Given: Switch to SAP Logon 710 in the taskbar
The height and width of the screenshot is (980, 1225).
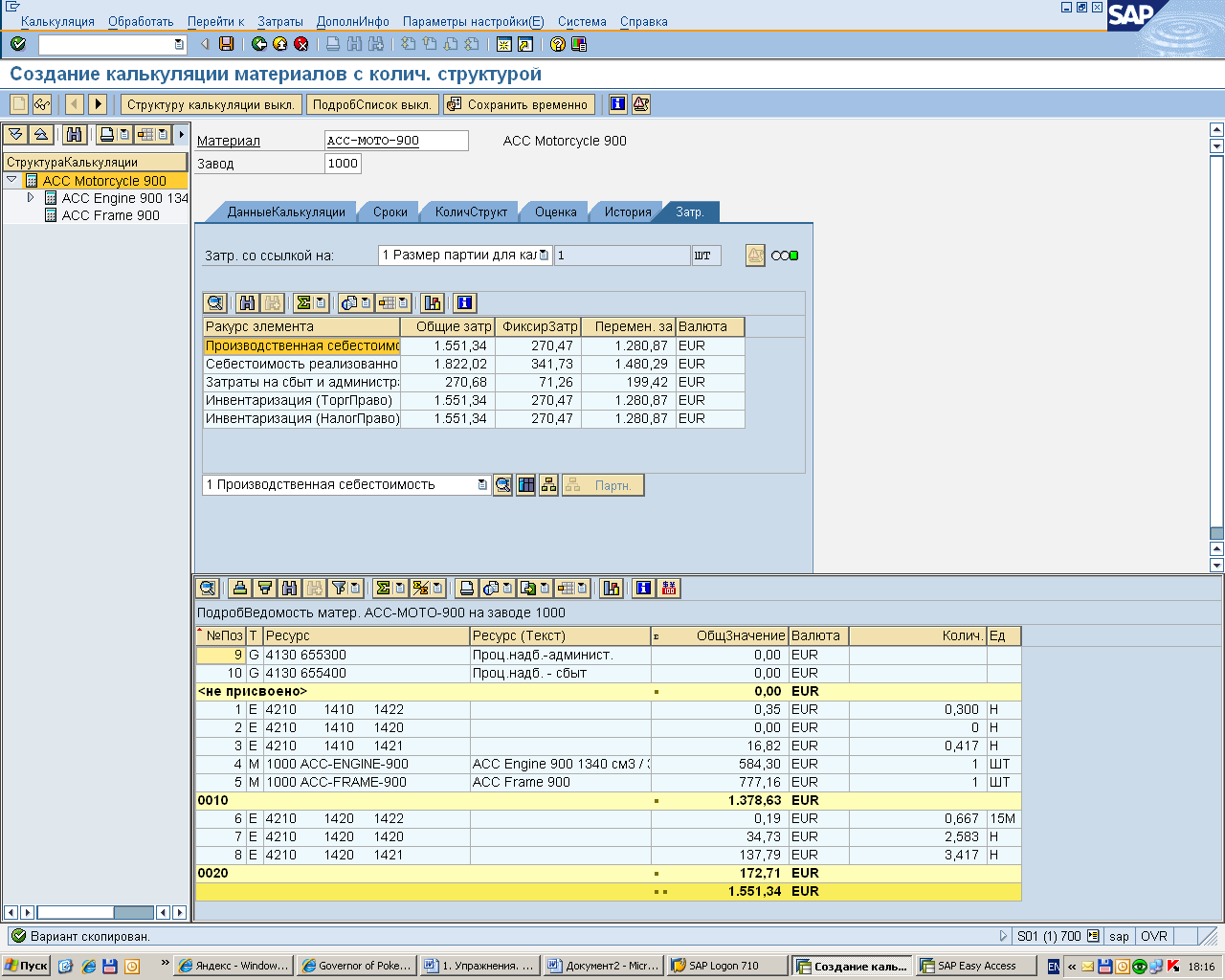Looking at the screenshot, I should tap(727, 966).
